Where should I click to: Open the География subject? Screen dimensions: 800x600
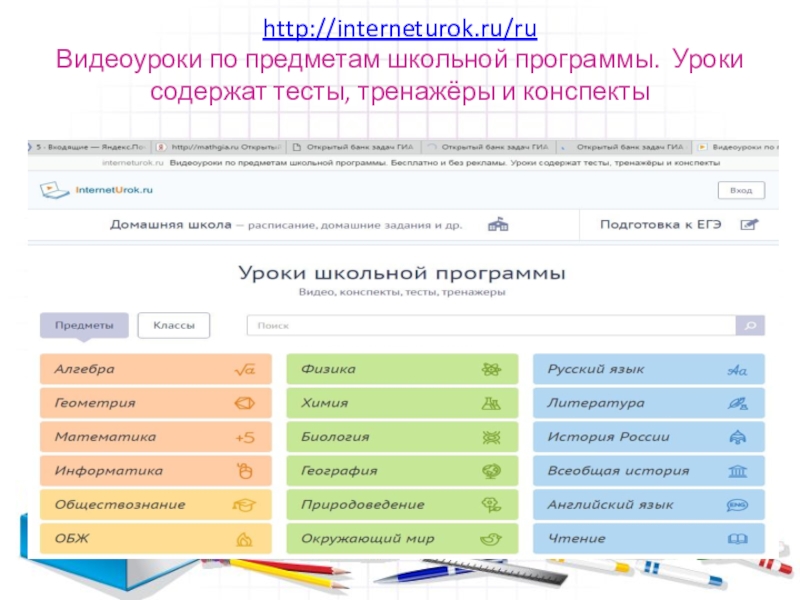[402, 470]
